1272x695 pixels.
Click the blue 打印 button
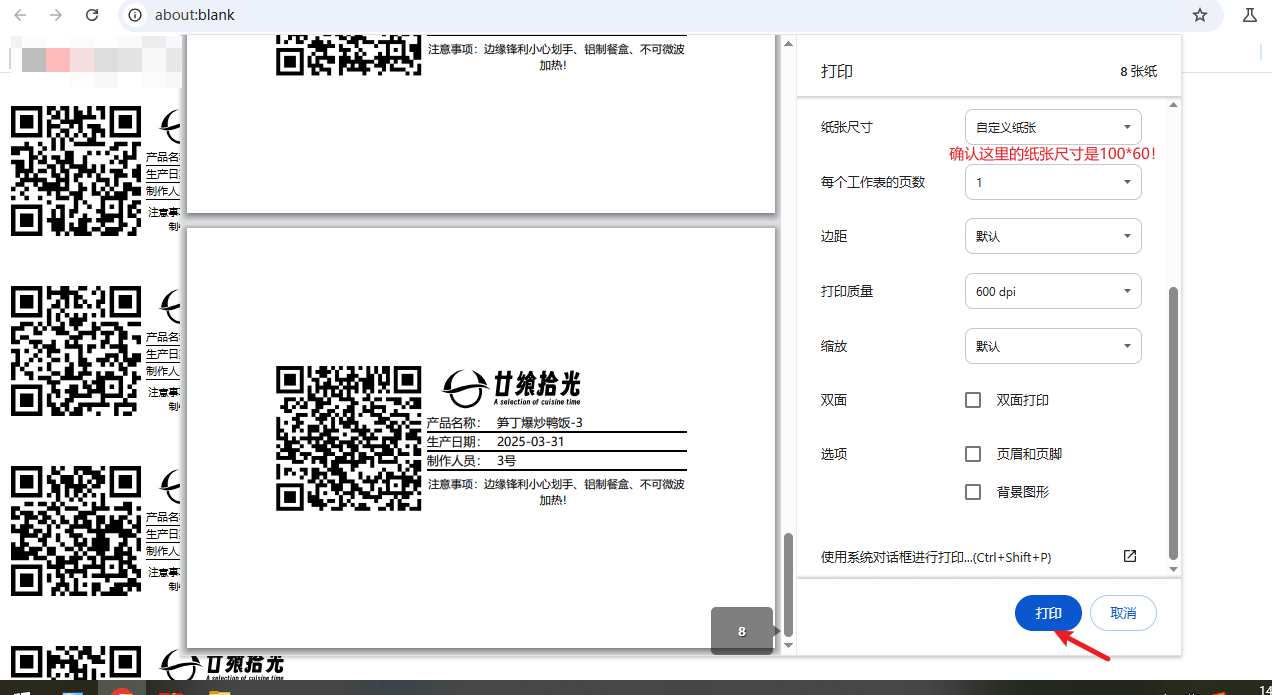coord(1048,613)
